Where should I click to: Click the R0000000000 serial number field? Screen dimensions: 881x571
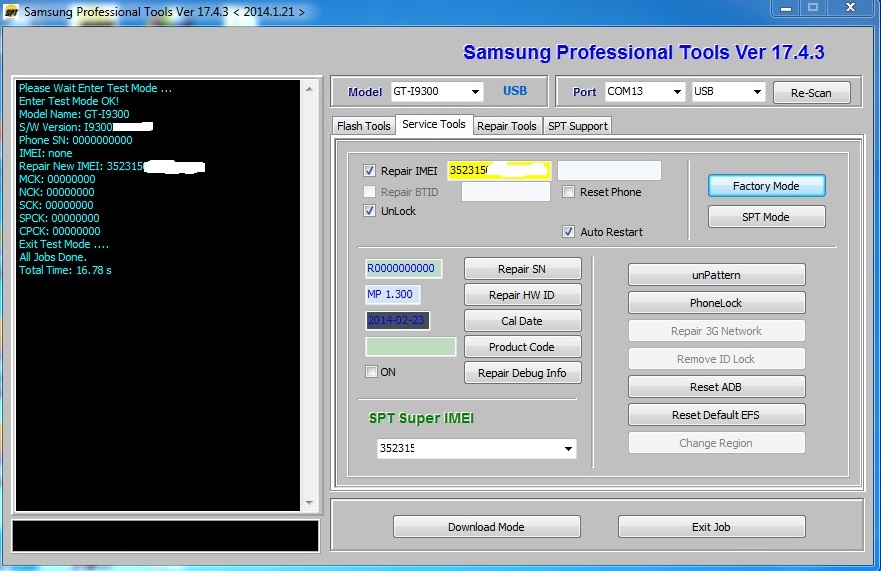click(x=403, y=269)
